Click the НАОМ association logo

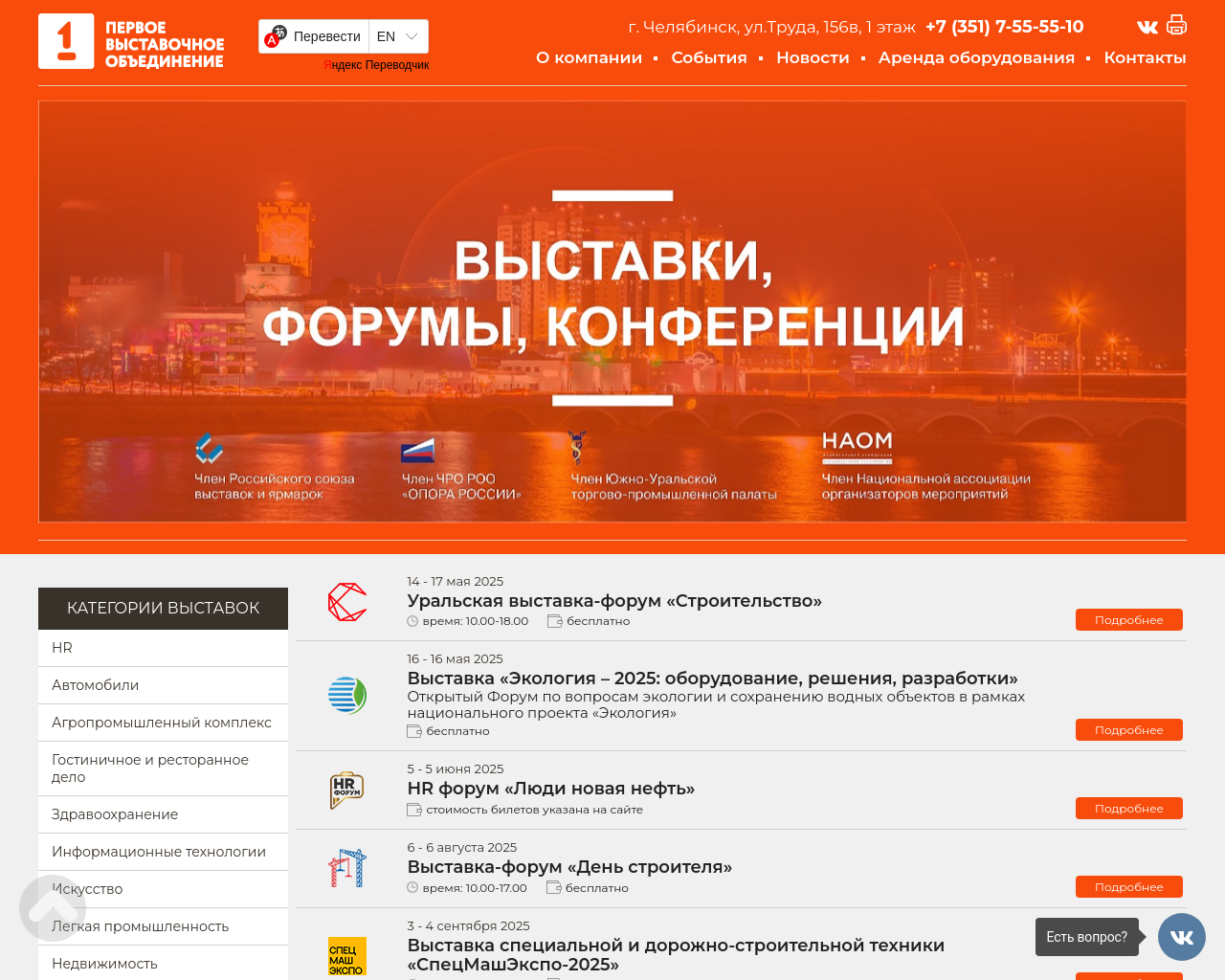(x=857, y=446)
